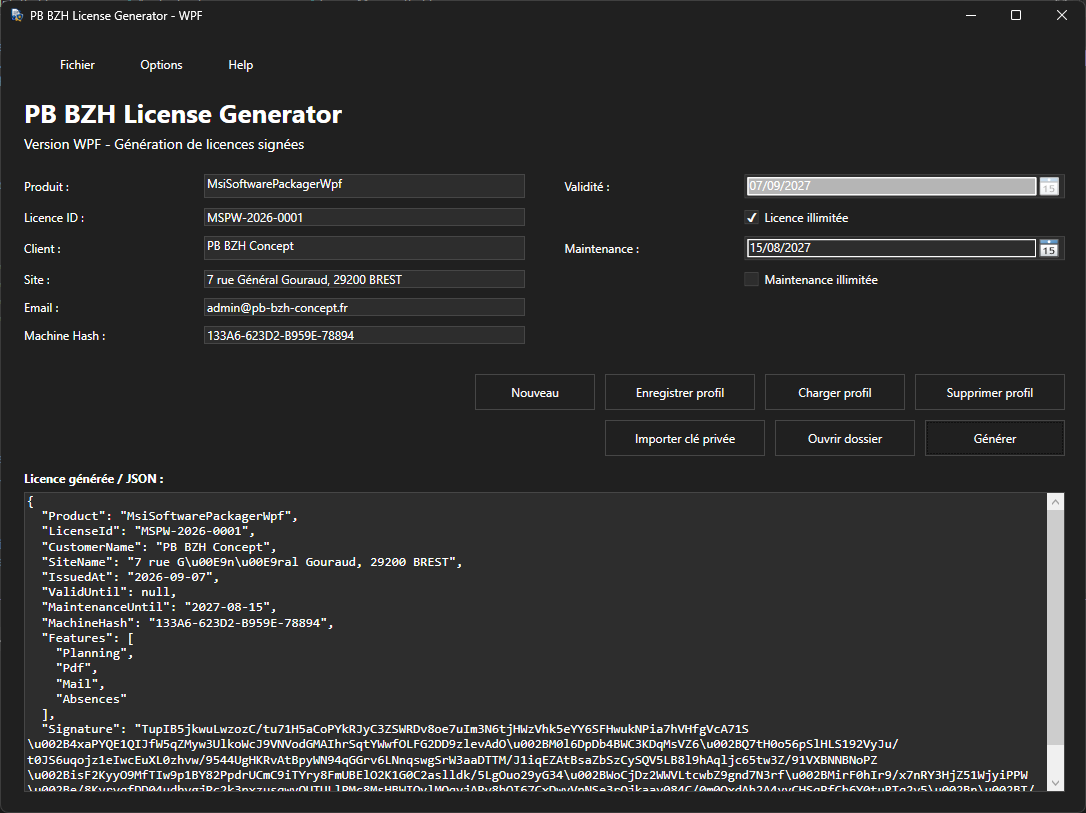Generate the license with Générer
This screenshot has width=1086, height=813.
[995, 438]
